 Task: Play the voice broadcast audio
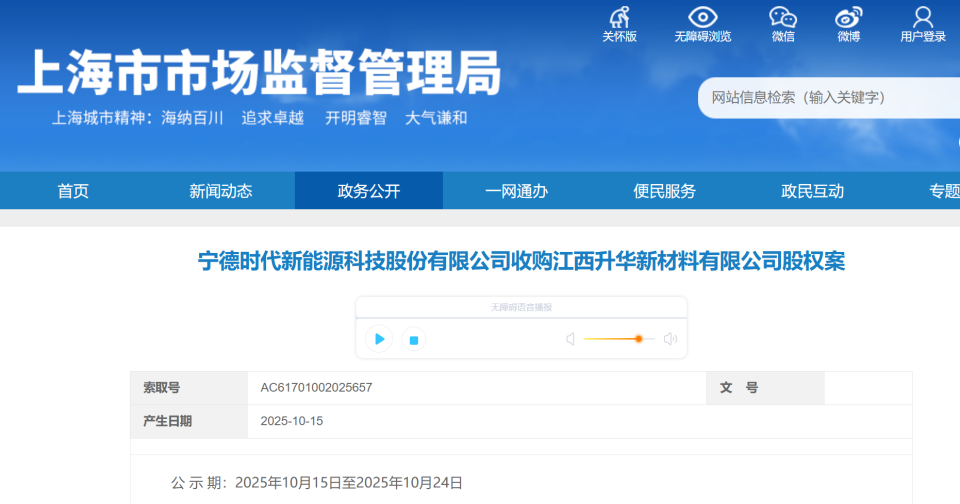tap(379, 339)
